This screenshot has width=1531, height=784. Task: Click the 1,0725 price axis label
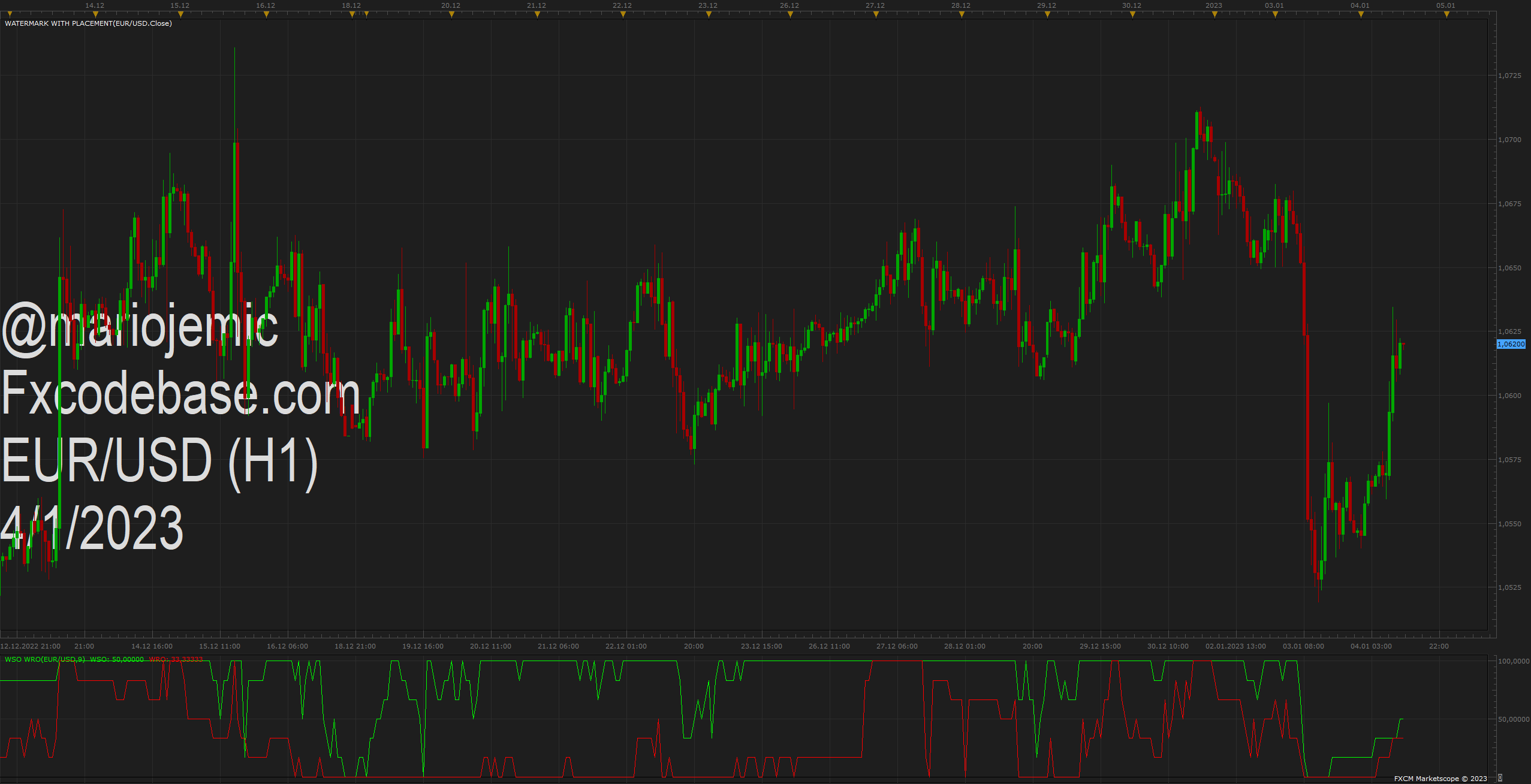(1509, 76)
